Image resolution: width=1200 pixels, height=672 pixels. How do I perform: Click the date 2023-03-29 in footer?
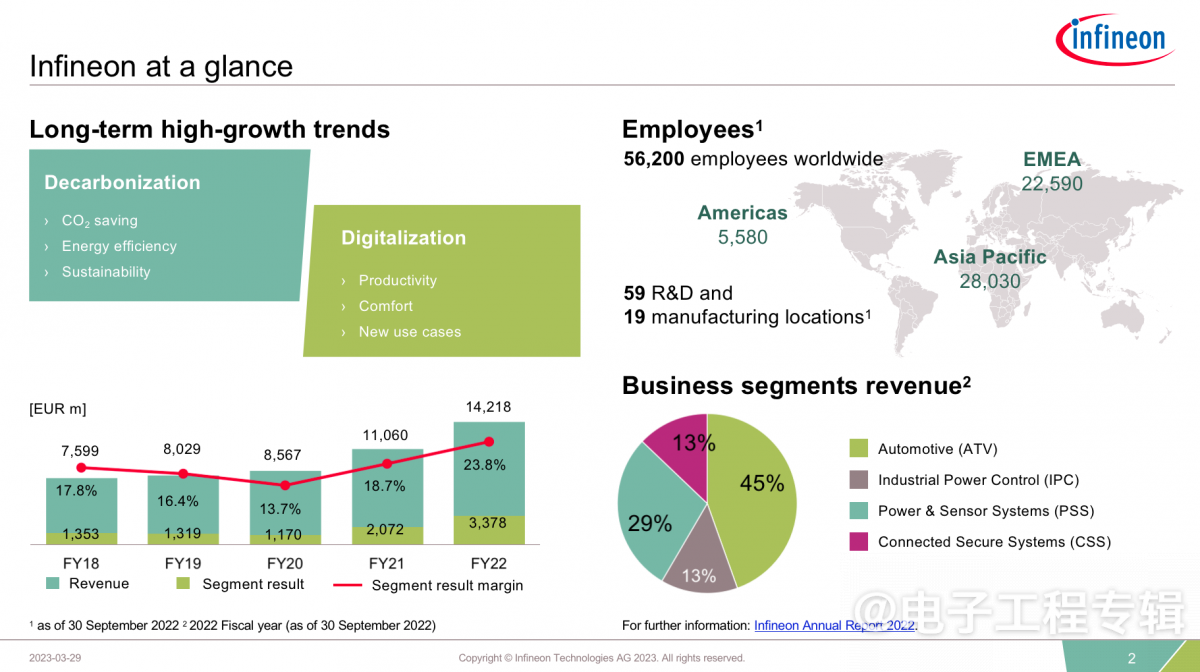[x=56, y=658]
